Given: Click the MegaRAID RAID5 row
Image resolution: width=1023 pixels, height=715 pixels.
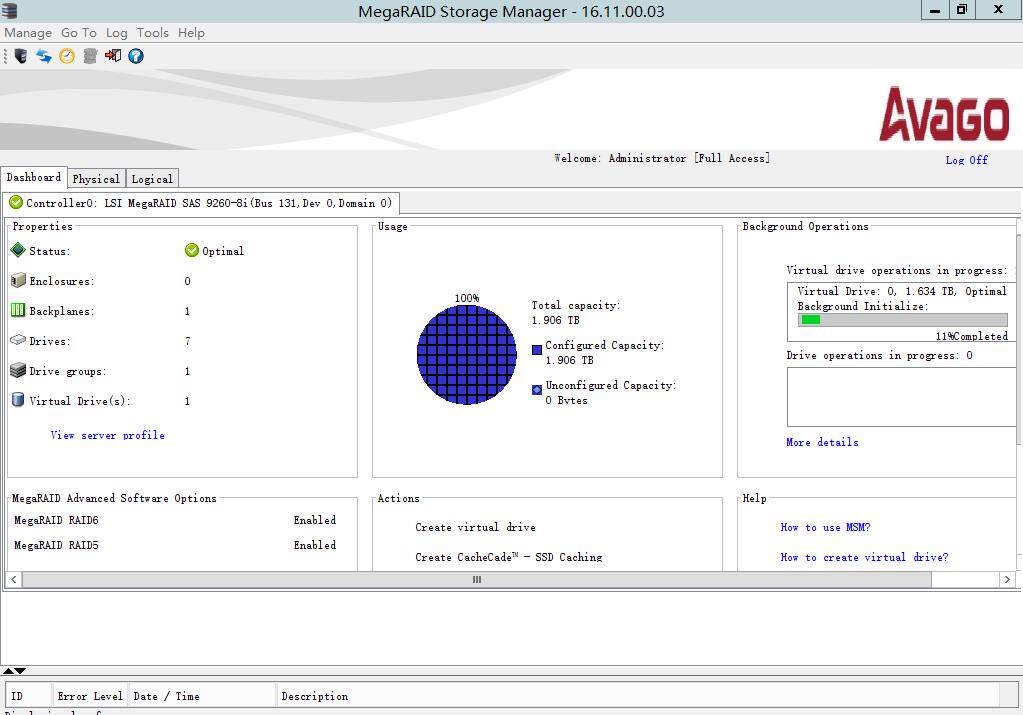Looking at the screenshot, I should [175, 545].
